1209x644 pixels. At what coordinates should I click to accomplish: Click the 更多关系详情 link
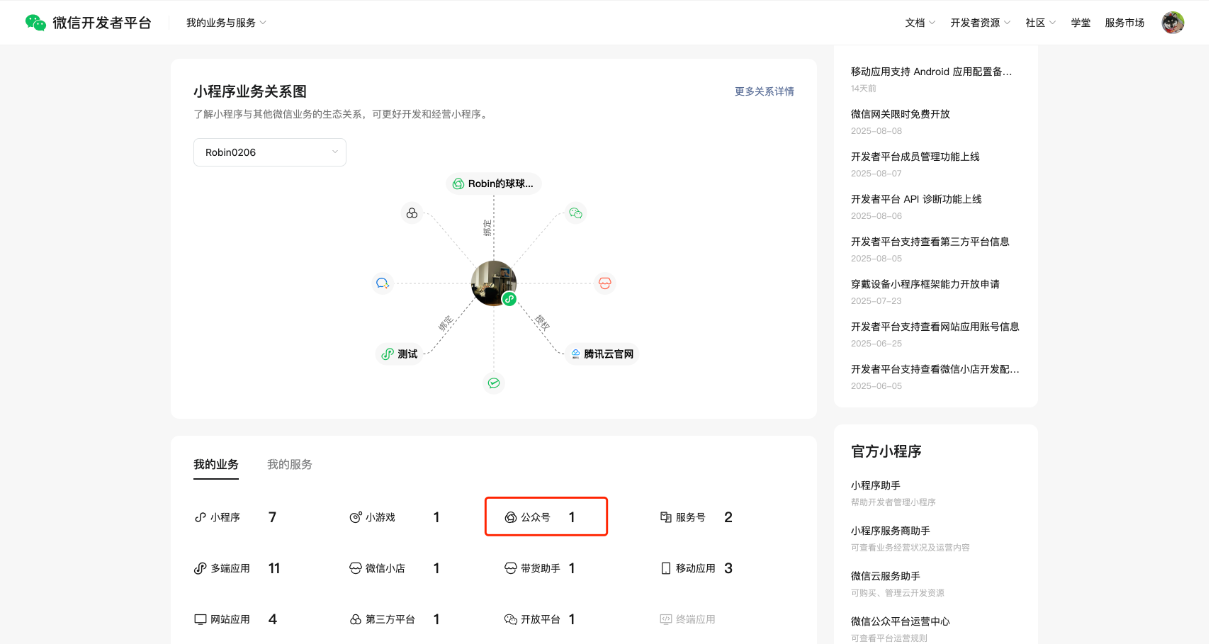[x=764, y=91]
